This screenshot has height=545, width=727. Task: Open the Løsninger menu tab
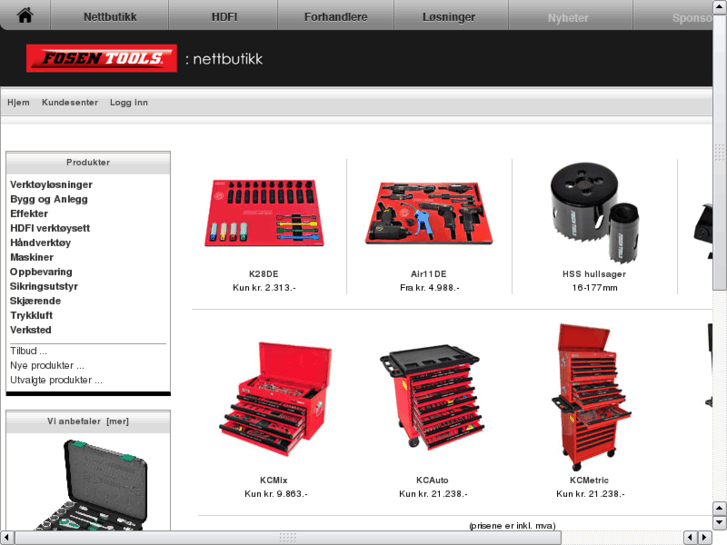tap(449, 17)
